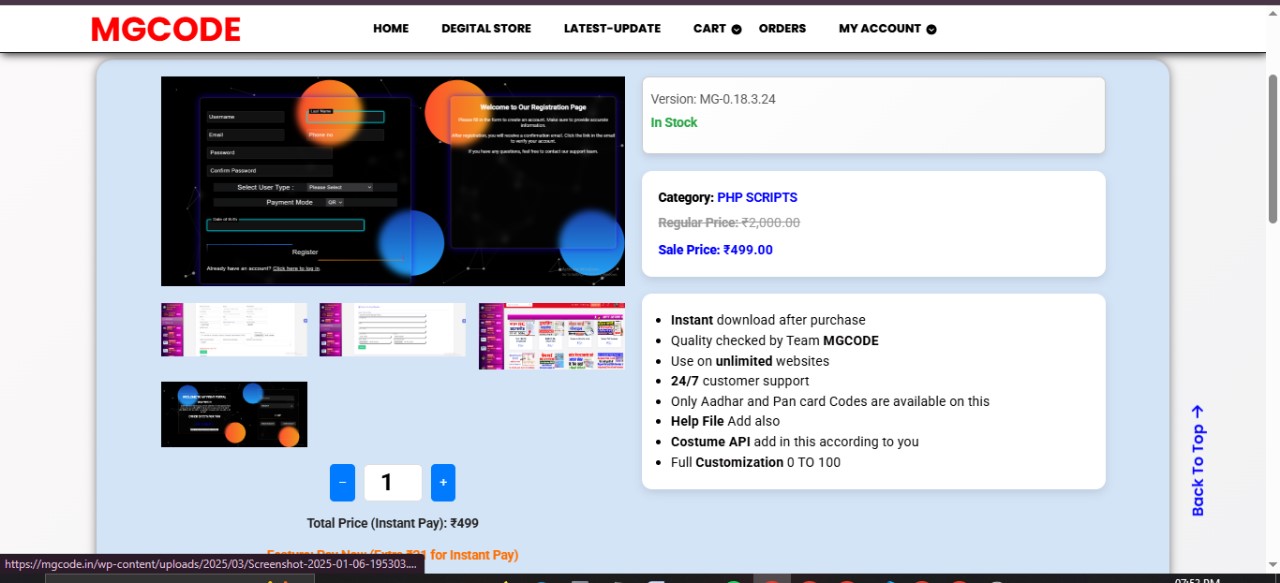Select the second product thumbnail
1280x583 pixels.
tap(392, 329)
